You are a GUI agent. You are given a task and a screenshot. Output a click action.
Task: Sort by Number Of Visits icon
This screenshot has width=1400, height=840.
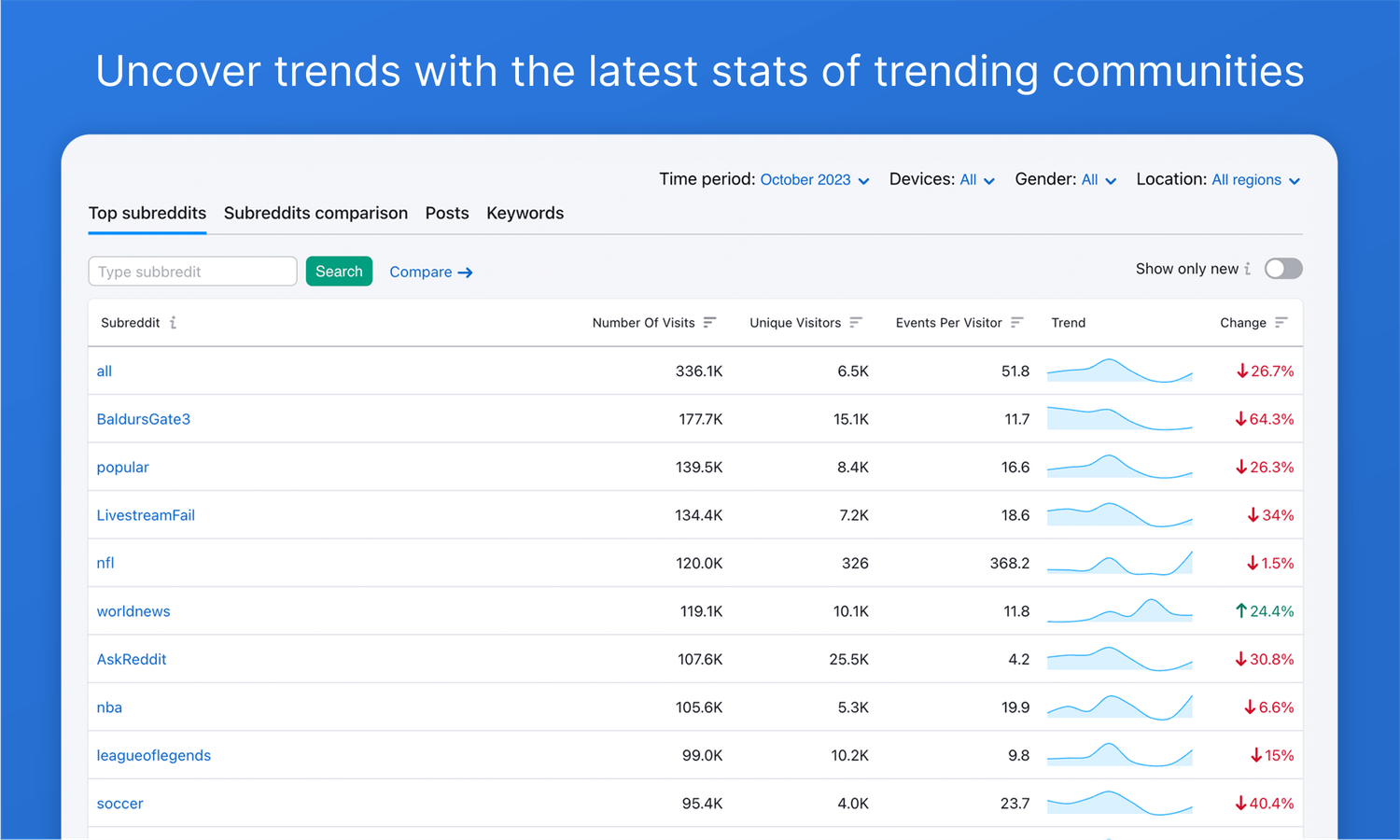tap(709, 323)
